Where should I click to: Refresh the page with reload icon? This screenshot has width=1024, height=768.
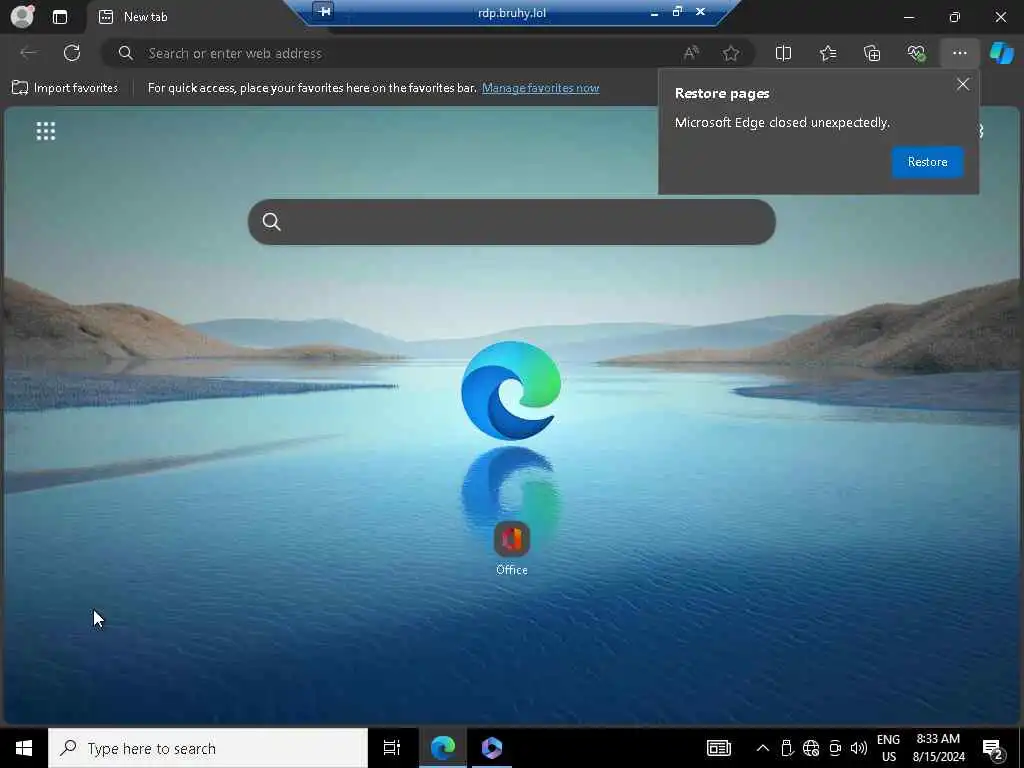click(72, 53)
